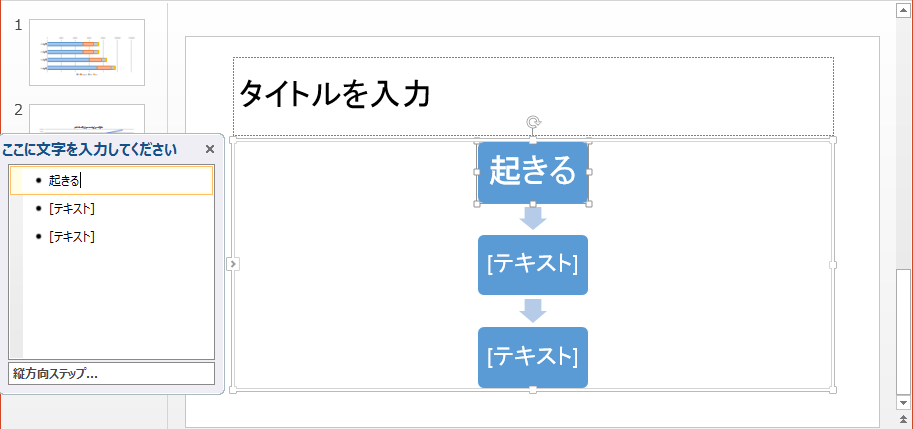The width and height of the screenshot is (913, 429).
Task: Select the second down arrow between shapes
Action: (533, 310)
